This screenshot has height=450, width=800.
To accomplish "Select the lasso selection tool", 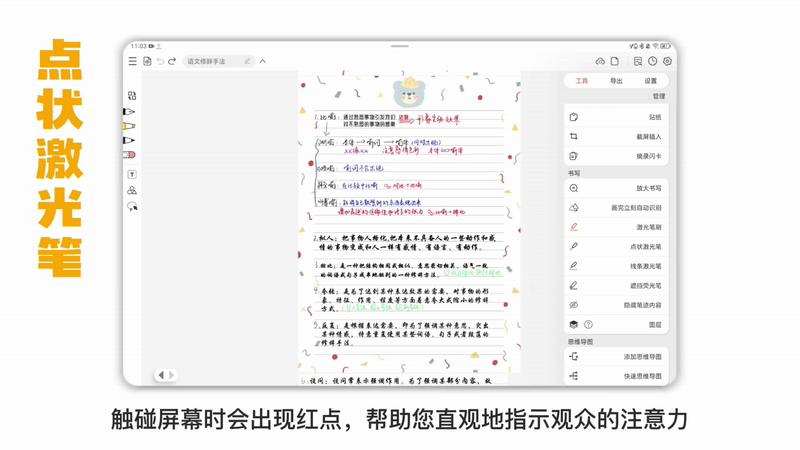I will 132,206.
